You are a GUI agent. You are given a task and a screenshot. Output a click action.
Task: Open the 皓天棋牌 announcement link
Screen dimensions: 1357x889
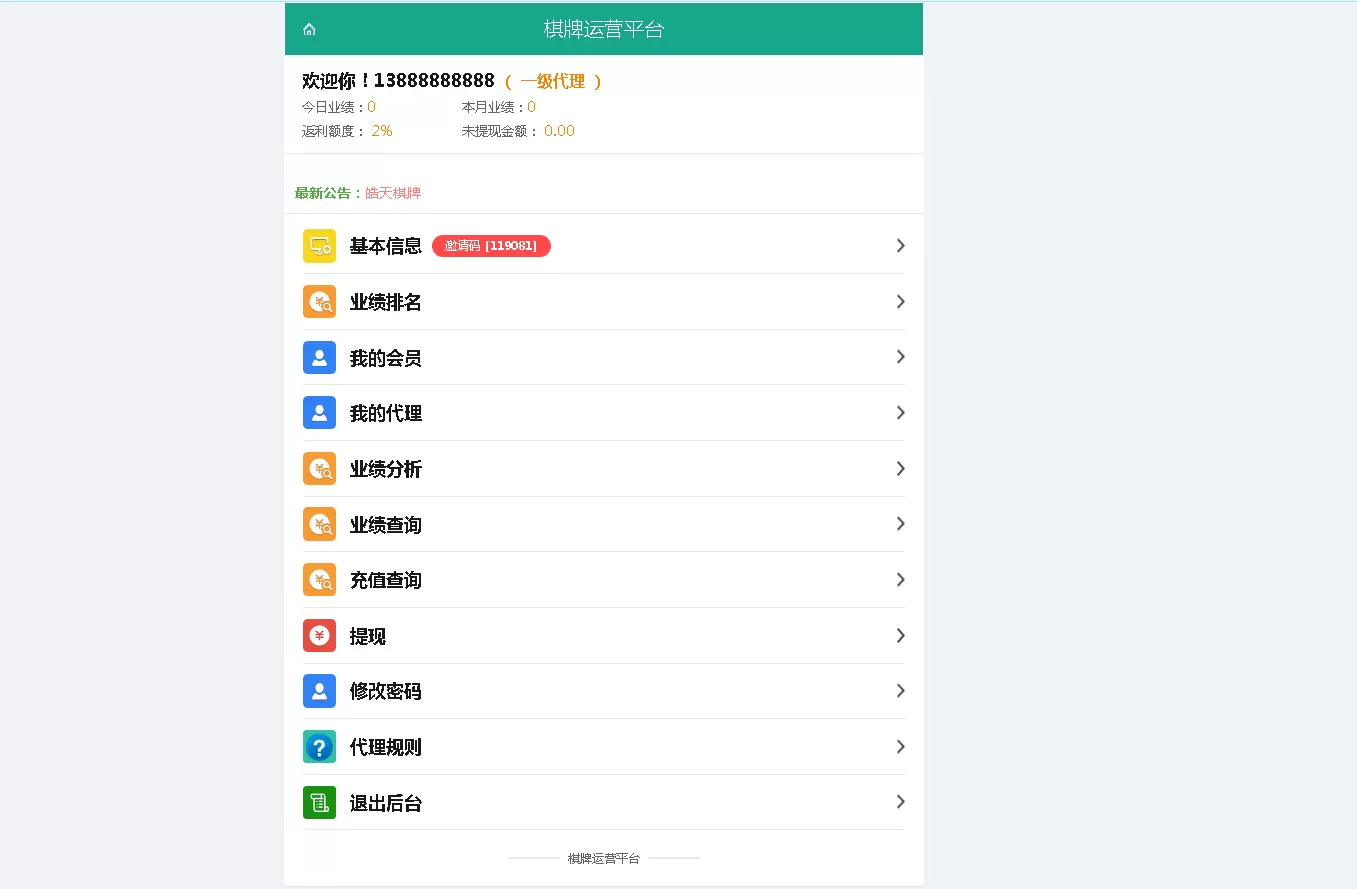[x=394, y=193]
